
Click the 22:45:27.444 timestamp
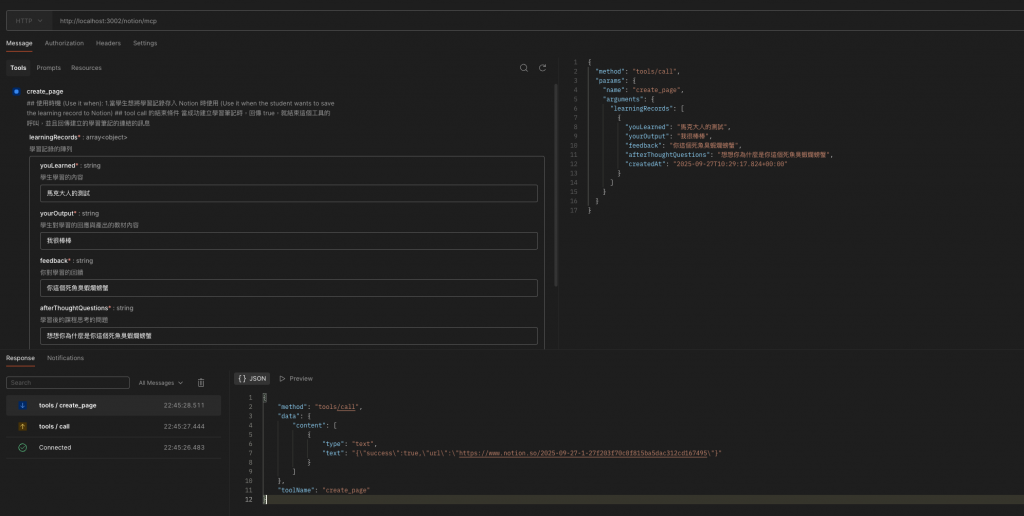[x=184, y=427]
